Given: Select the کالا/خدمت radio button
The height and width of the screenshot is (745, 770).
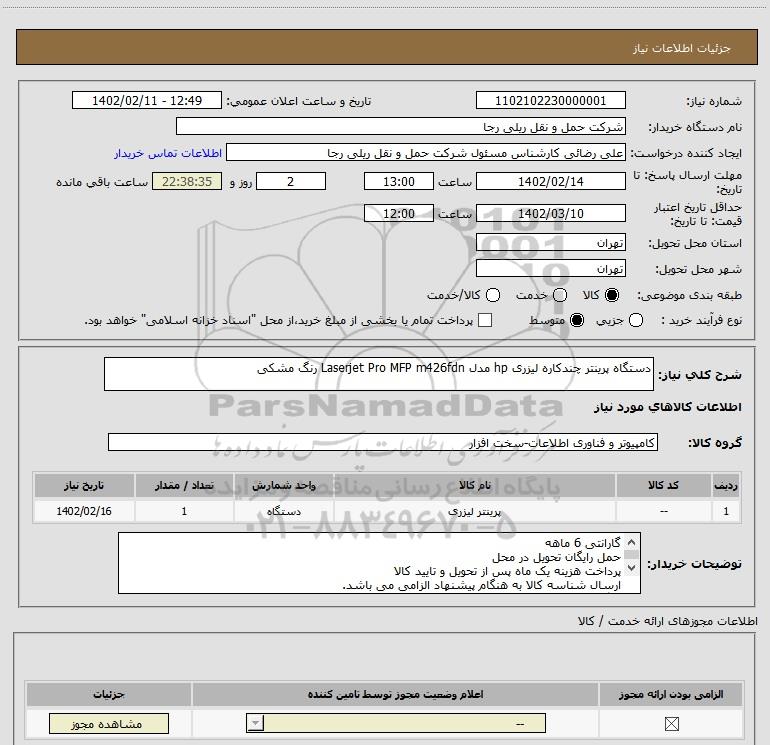Looking at the screenshot, I should pos(493,295).
